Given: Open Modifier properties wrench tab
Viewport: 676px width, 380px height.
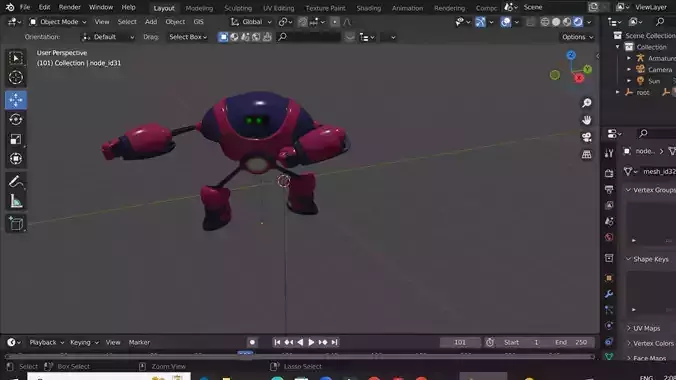Looking at the screenshot, I should tap(609, 294).
